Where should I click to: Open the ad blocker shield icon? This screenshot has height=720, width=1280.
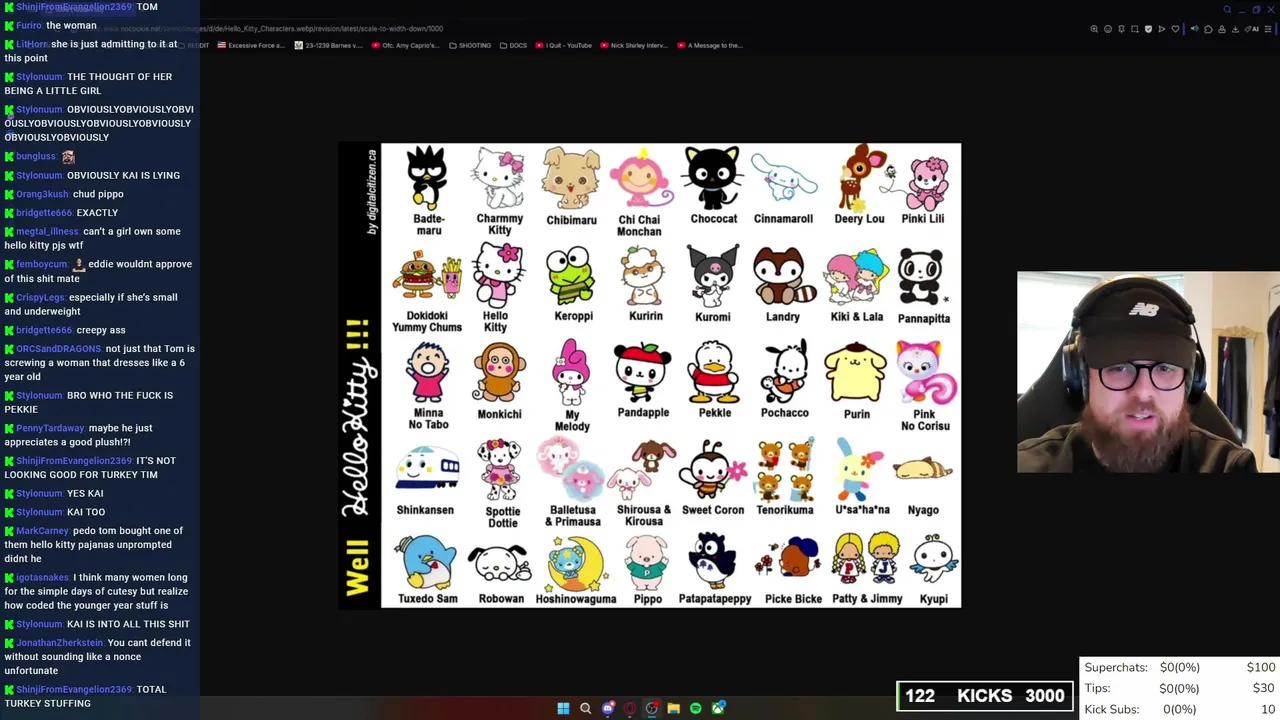point(1148,29)
